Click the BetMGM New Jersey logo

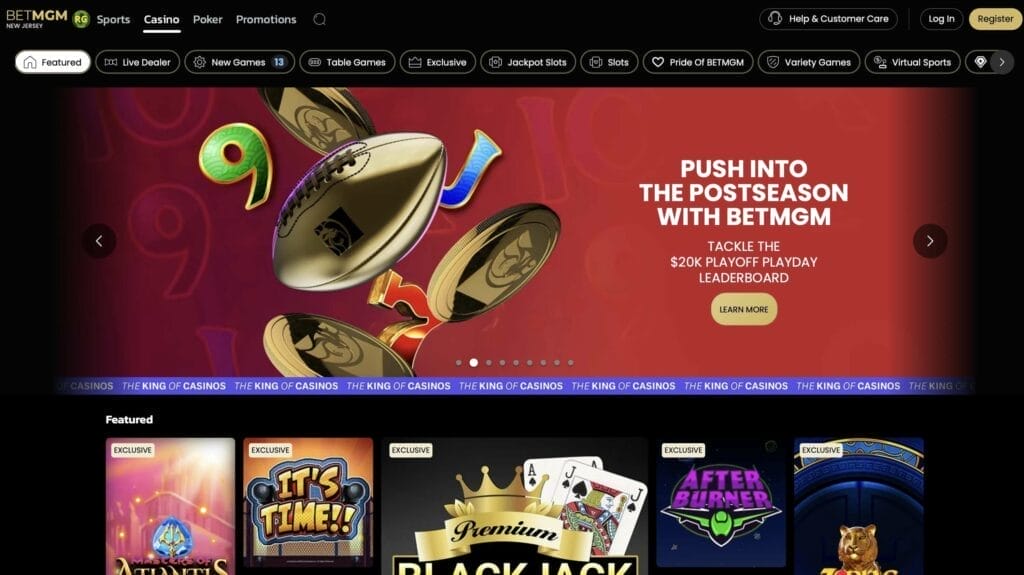[x=37, y=18]
